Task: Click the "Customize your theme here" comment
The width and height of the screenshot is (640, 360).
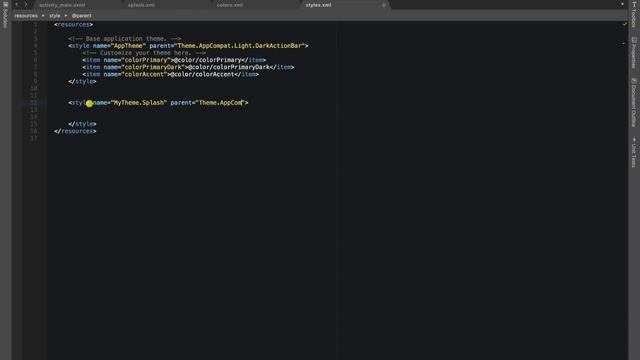Action: pos(144,53)
